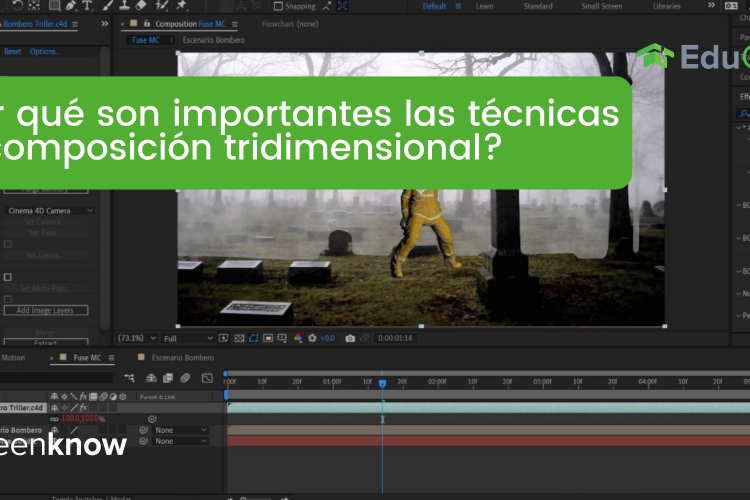The height and width of the screenshot is (500, 750).
Task: Open the Cinema 4D Camera dropdown
Action: pos(49,211)
